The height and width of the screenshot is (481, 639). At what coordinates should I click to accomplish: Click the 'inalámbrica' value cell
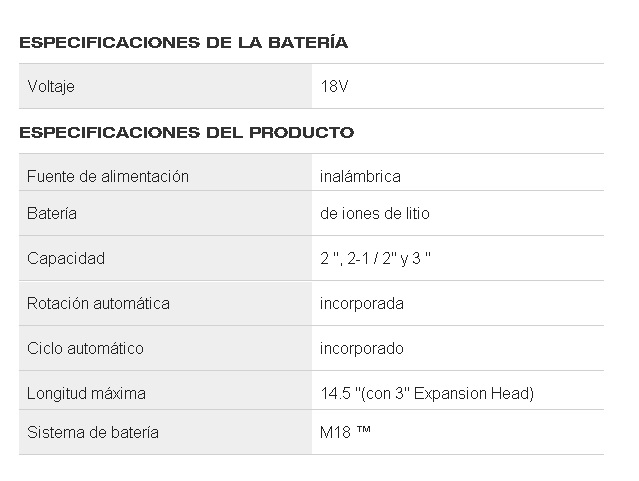point(360,176)
